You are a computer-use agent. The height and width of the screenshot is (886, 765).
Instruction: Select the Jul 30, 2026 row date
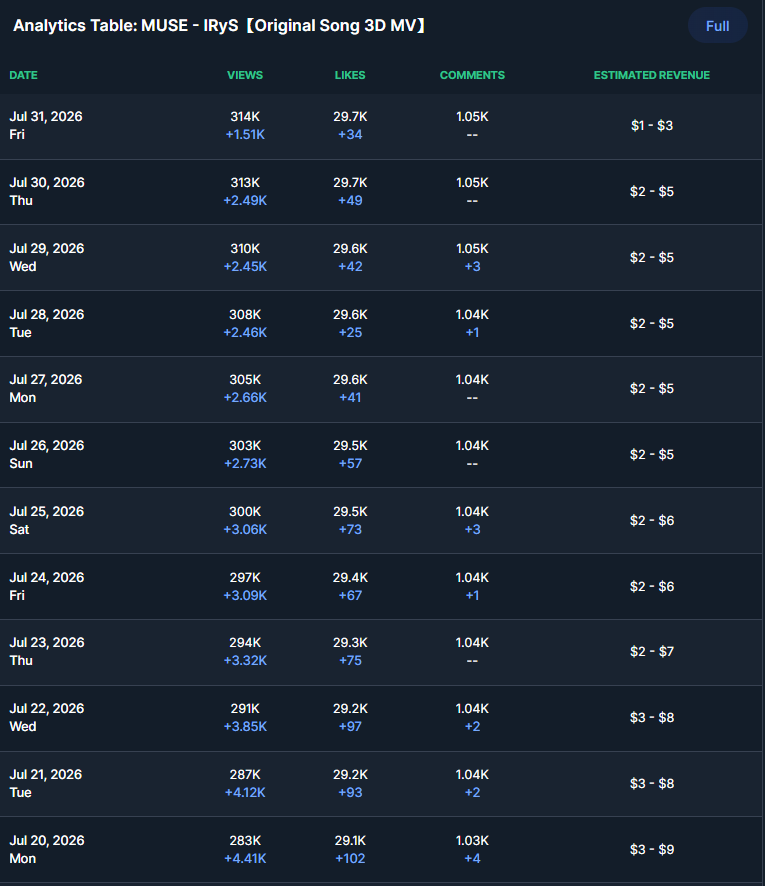(x=47, y=183)
